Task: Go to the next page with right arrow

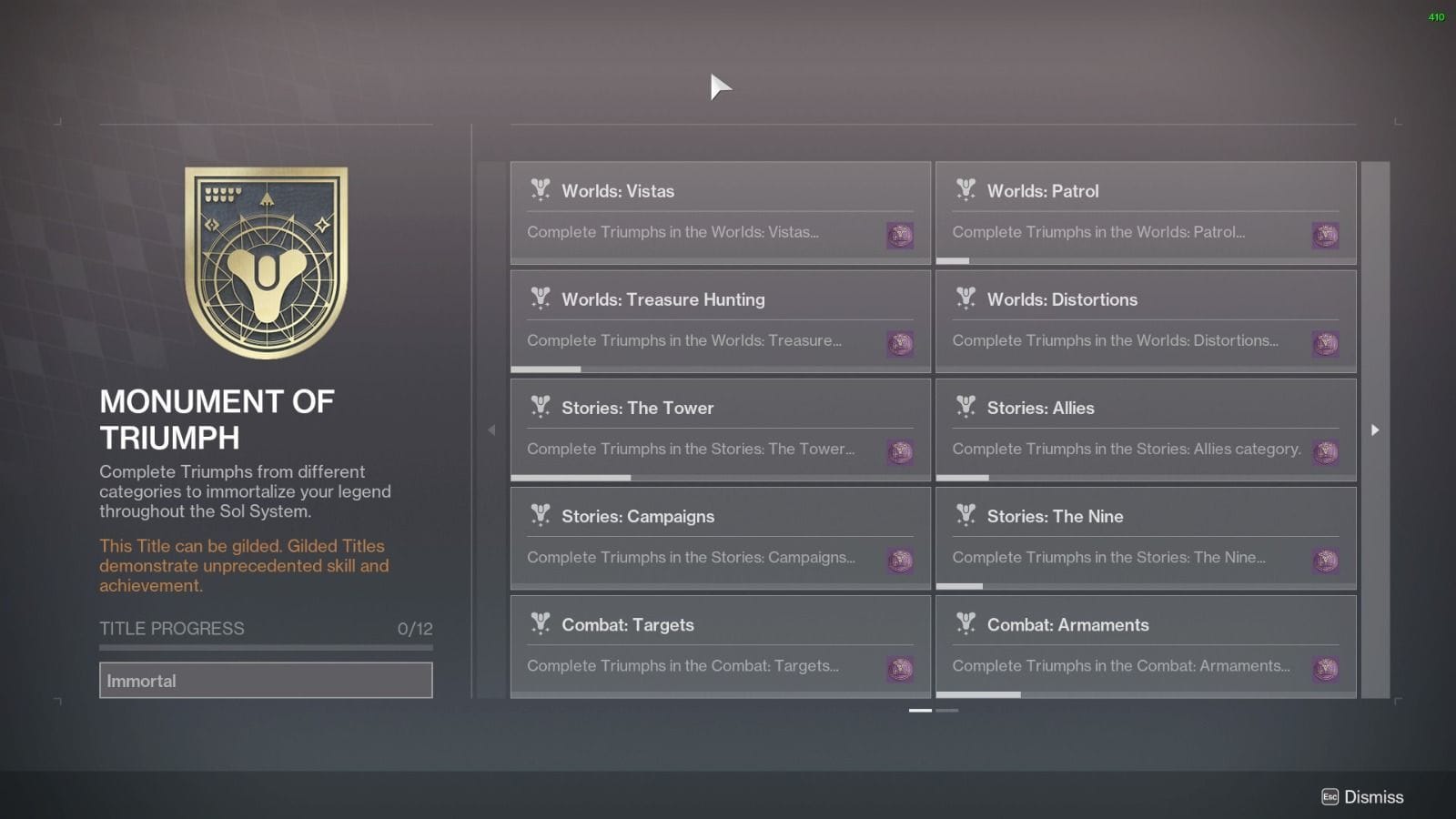Action: click(x=1375, y=430)
